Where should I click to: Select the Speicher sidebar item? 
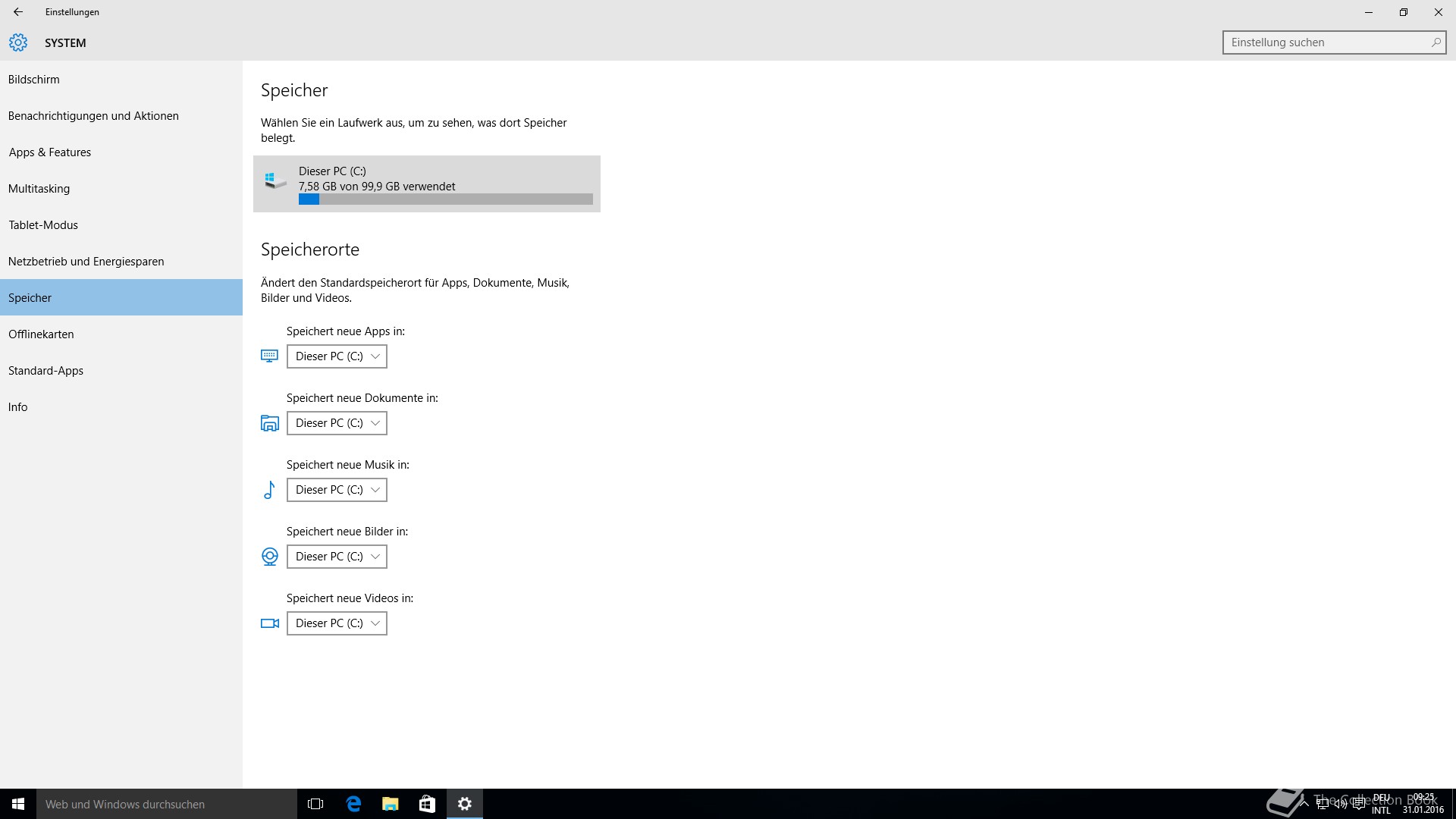click(121, 297)
